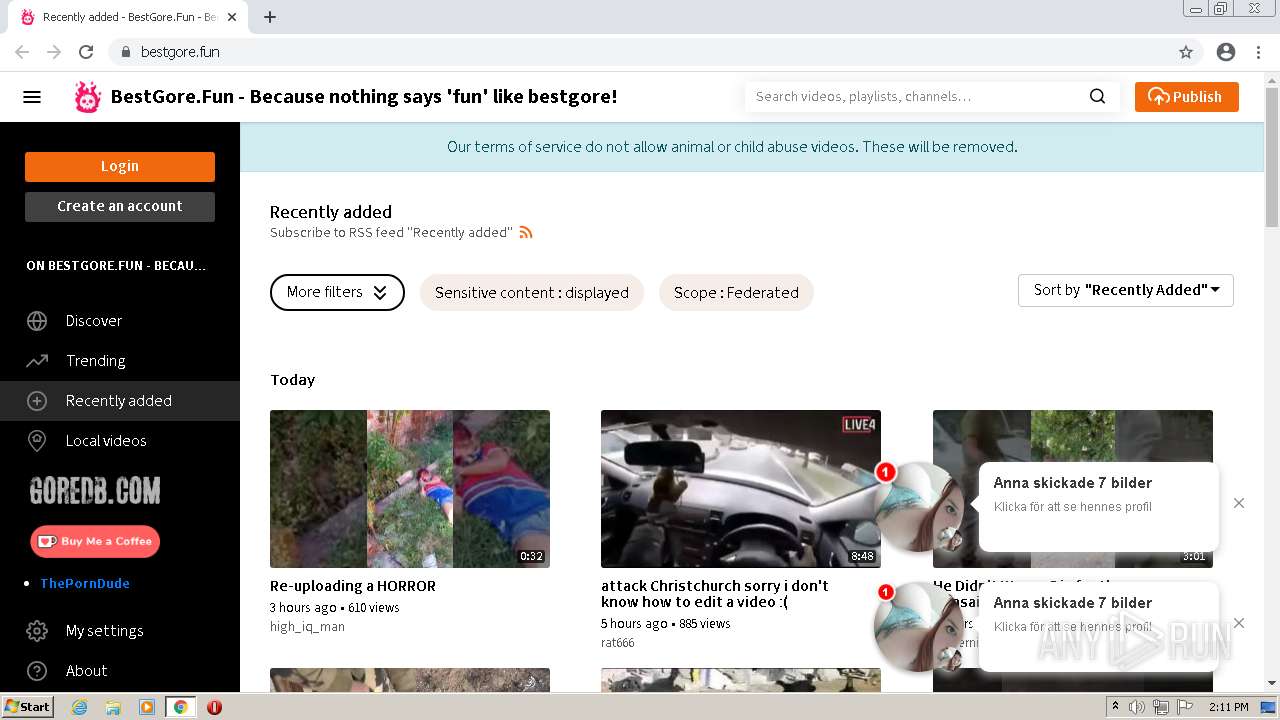Image resolution: width=1280 pixels, height=720 pixels.
Task: Open the Chrome profile avatar icon
Action: point(1226,52)
